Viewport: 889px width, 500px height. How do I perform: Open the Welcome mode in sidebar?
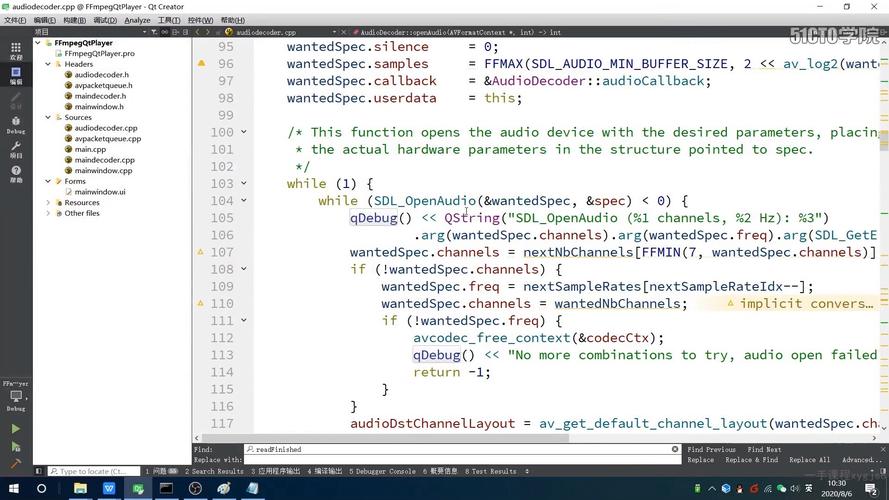pyautogui.click(x=15, y=49)
